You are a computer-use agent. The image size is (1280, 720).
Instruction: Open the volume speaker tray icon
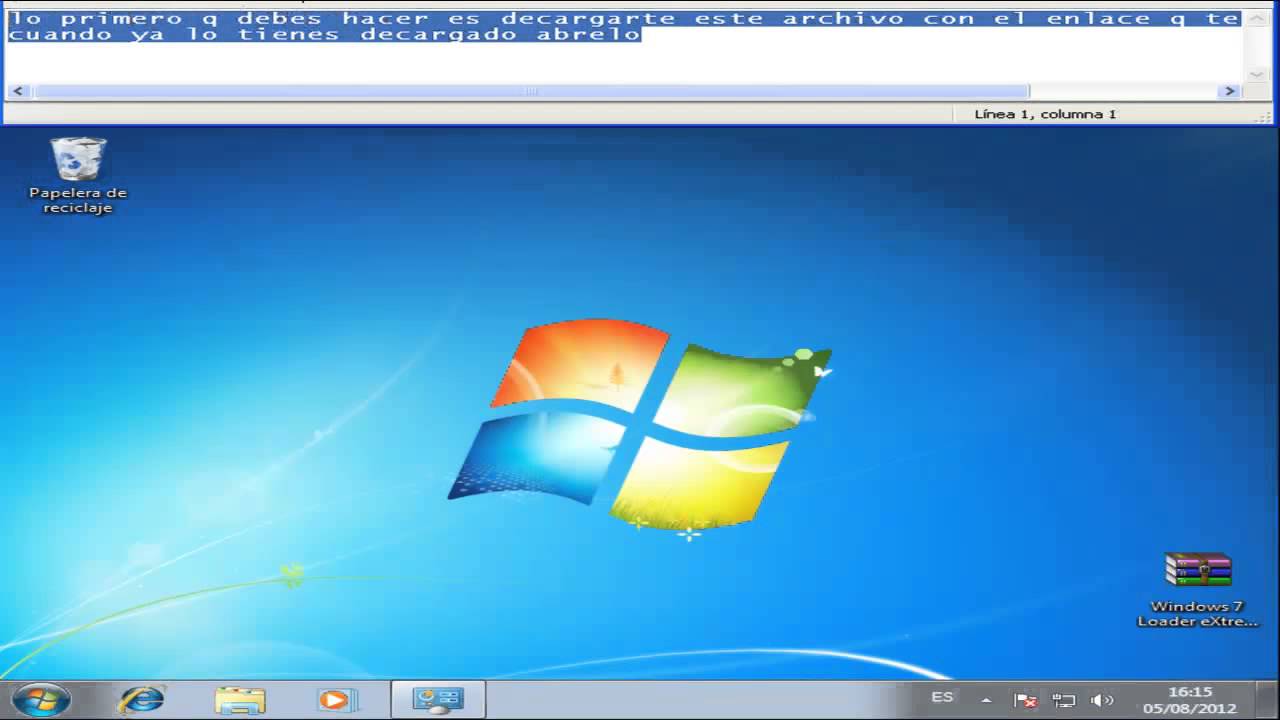coord(1102,700)
